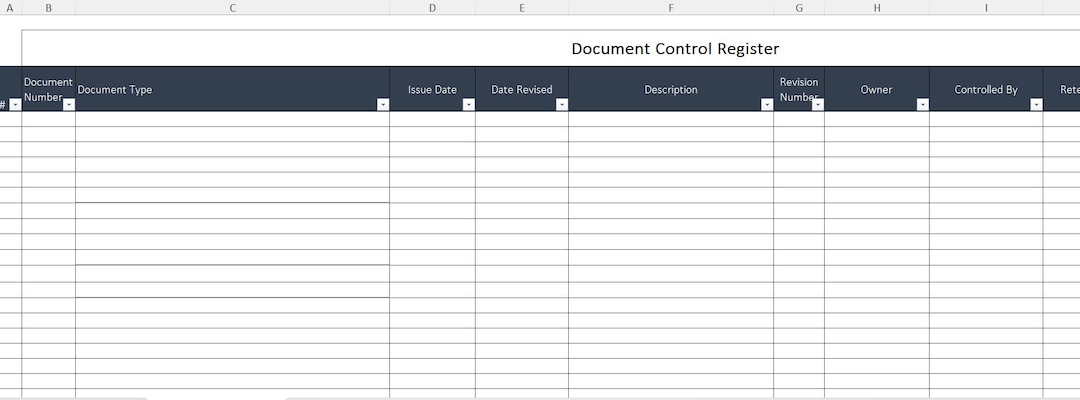This screenshot has height=400, width=1080.
Task: Click first empty cell under Document Type
Action: [233, 118]
